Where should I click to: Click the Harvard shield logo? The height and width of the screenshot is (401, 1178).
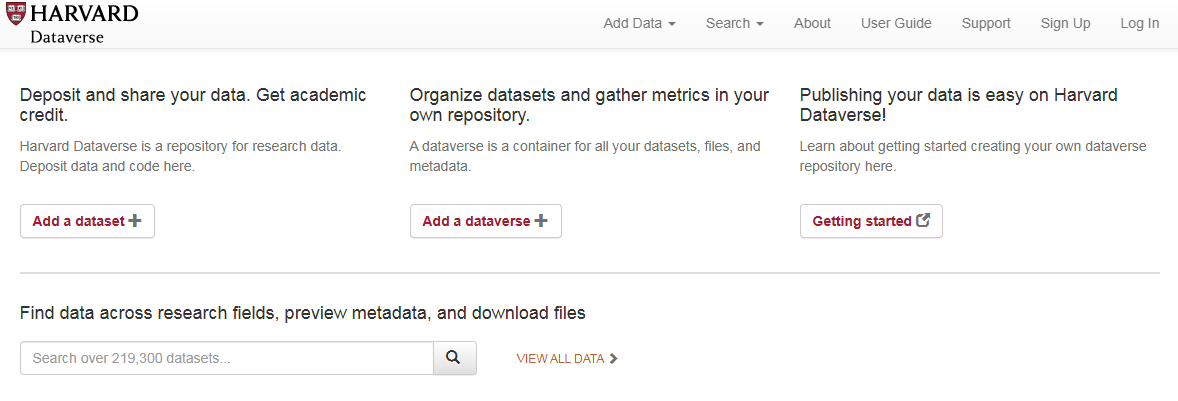[x=16, y=13]
